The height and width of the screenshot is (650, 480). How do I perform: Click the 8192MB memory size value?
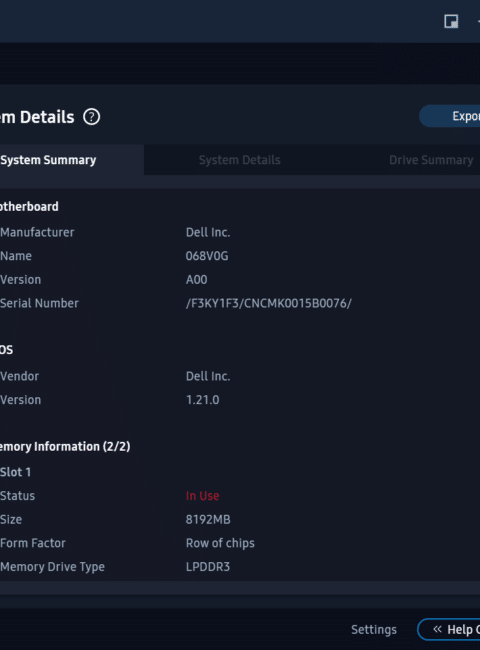pos(208,519)
